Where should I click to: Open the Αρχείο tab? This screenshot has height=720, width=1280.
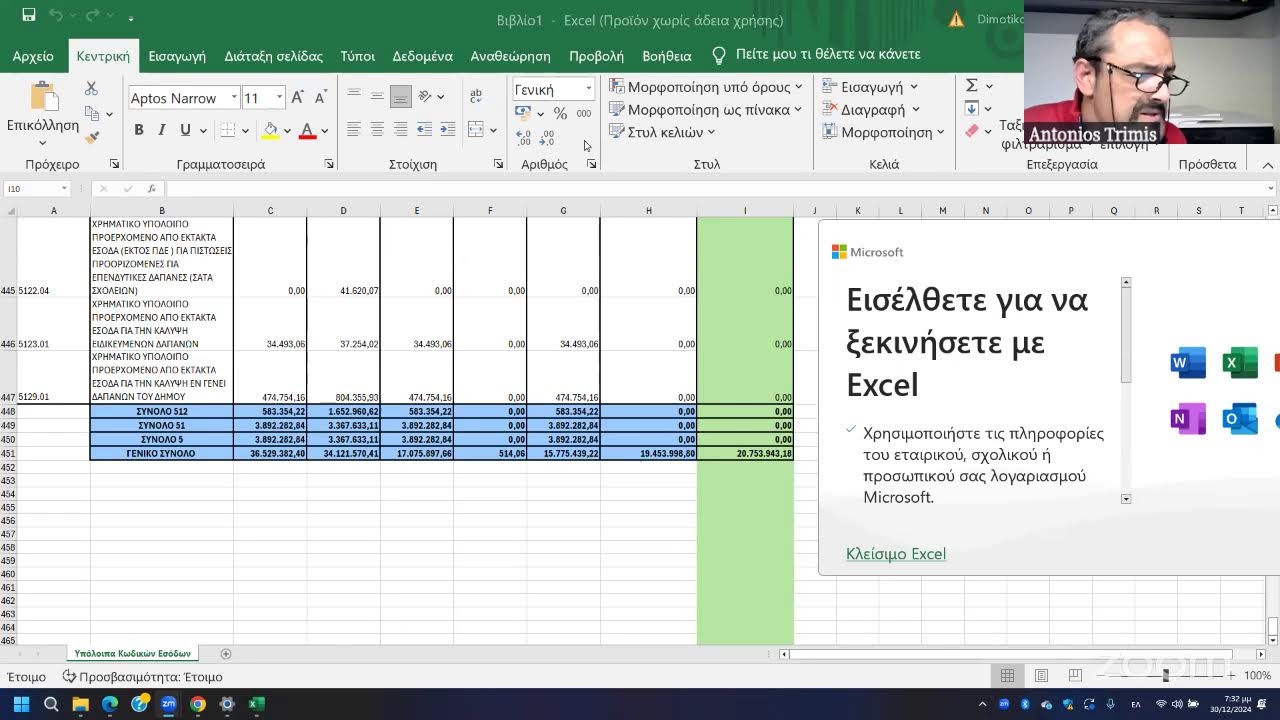(33, 56)
